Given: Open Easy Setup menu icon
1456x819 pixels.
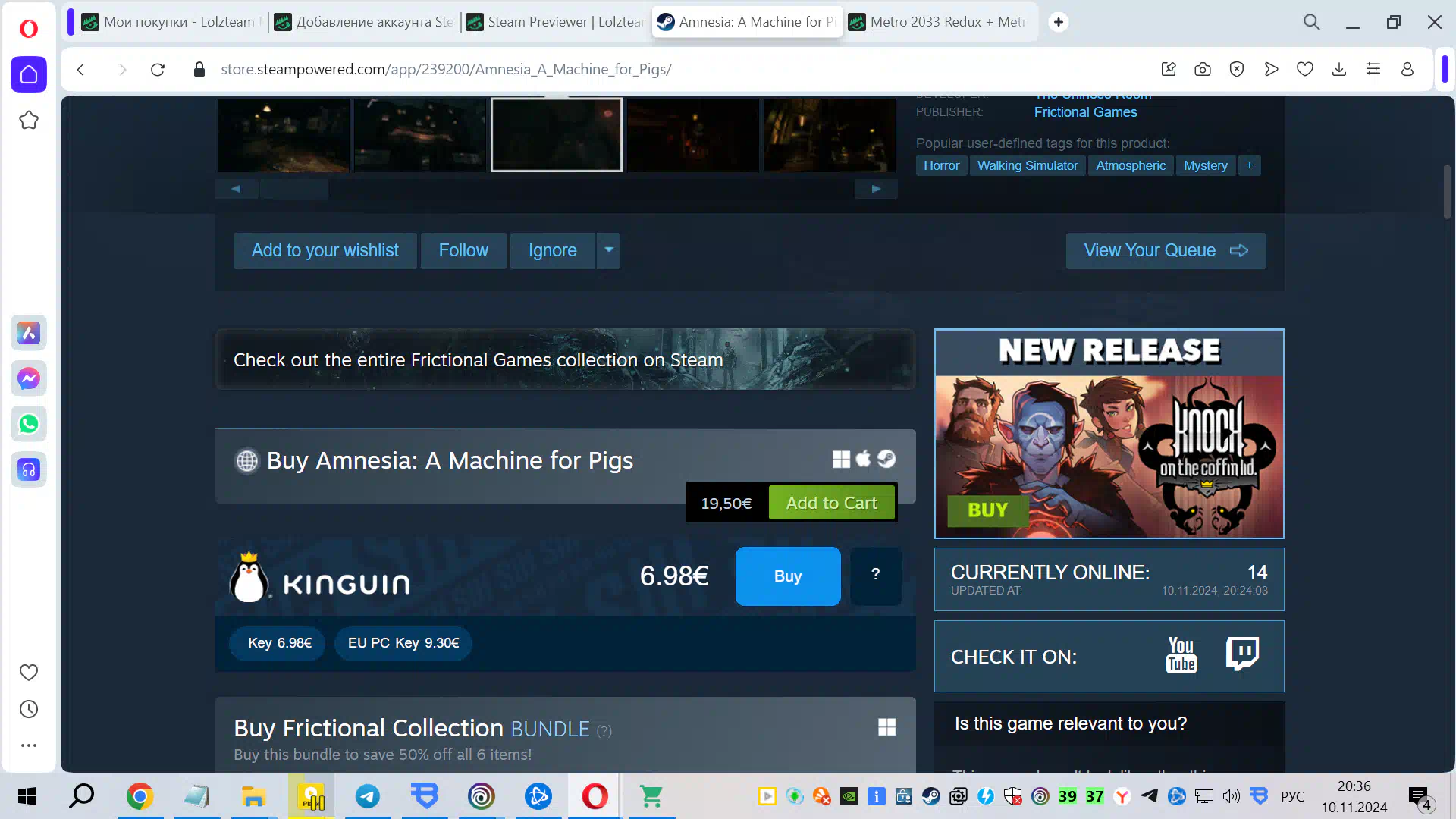Looking at the screenshot, I should (1373, 70).
